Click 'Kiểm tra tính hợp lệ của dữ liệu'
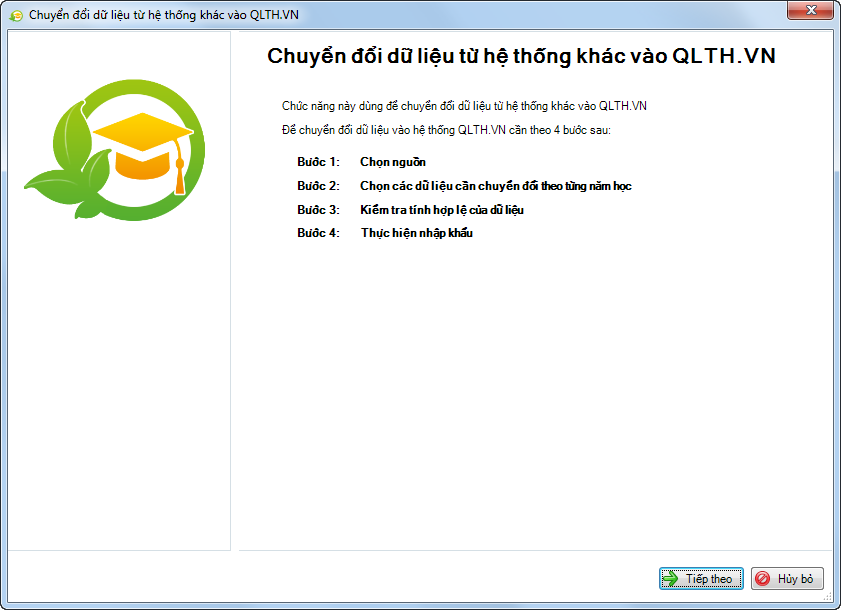Image resolution: width=841 pixels, height=610 pixels. coord(441,210)
